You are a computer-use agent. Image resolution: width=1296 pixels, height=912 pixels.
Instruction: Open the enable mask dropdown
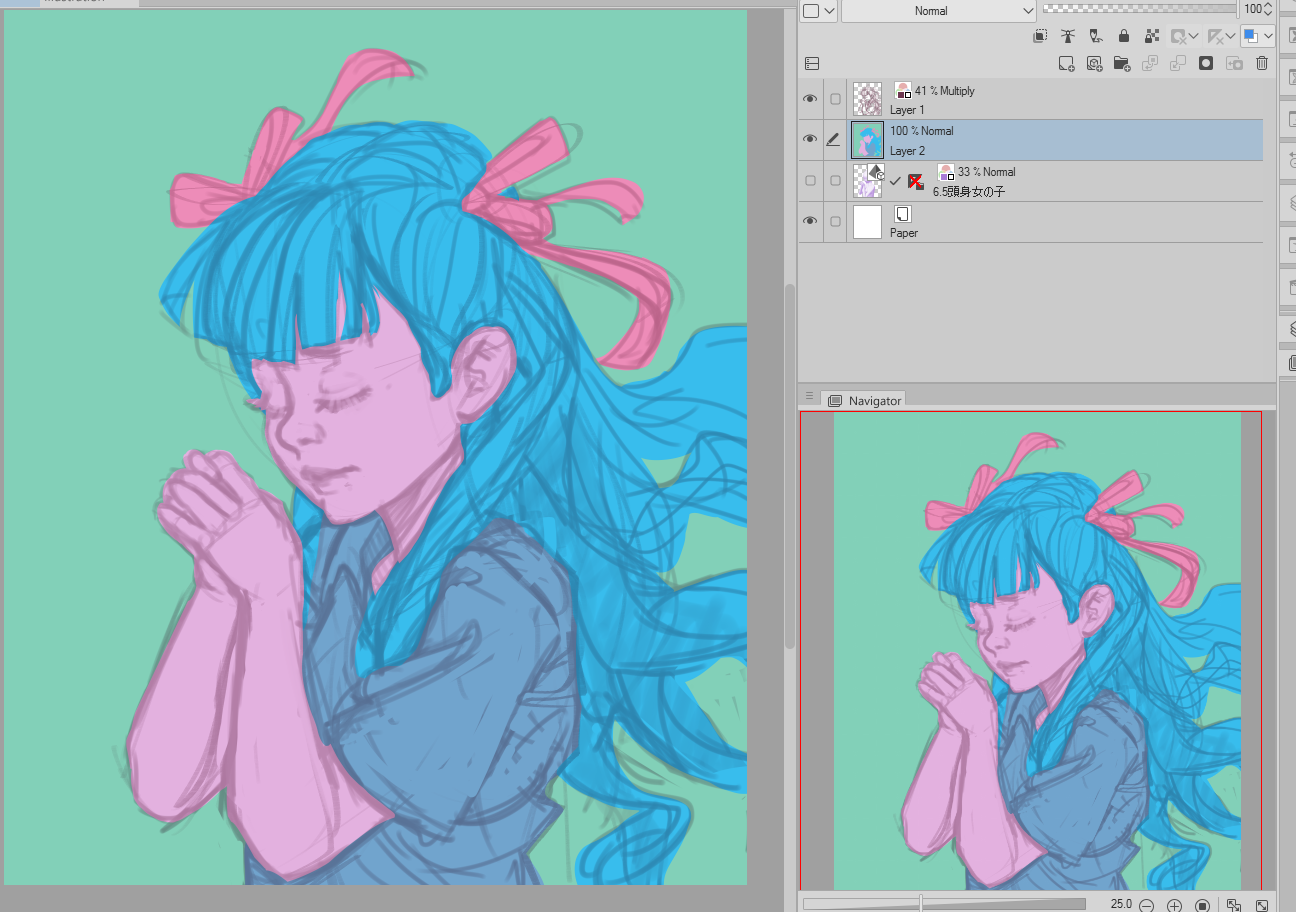pos(1186,36)
